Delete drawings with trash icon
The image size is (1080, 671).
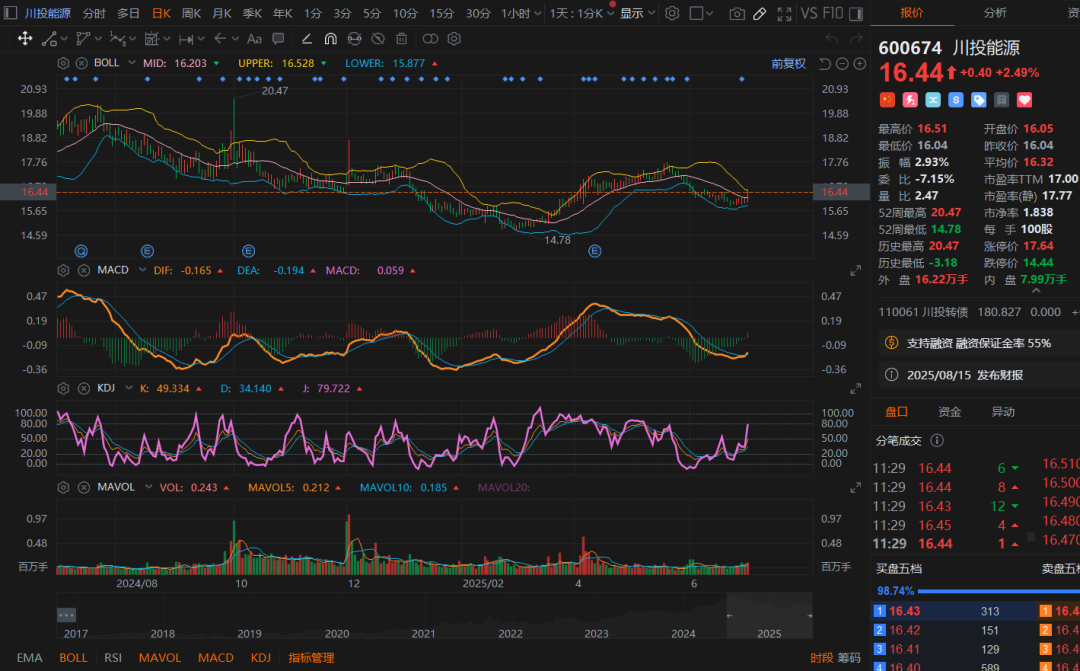(x=402, y=39)
